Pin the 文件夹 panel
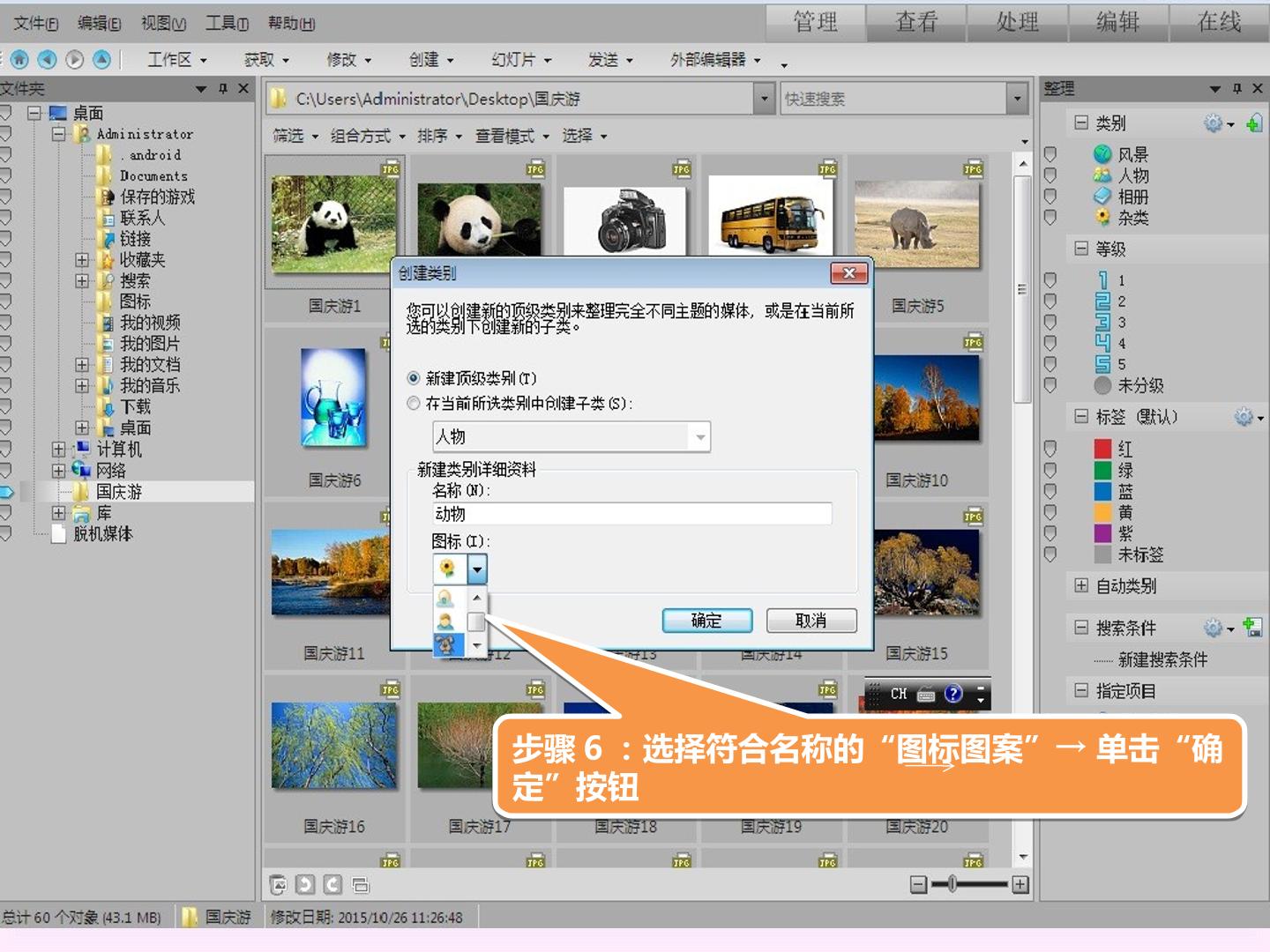1270x952 pixels. [x=223, y=88]
